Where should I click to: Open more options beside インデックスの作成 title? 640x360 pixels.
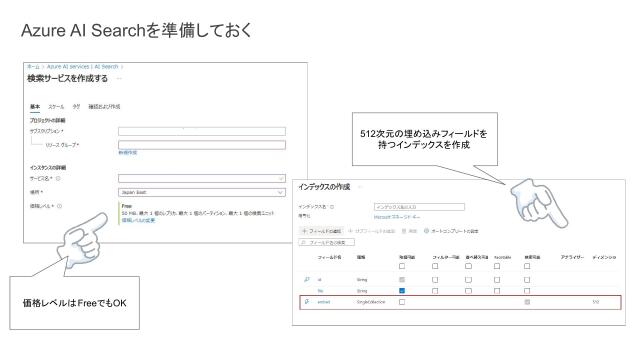point(360,187)
